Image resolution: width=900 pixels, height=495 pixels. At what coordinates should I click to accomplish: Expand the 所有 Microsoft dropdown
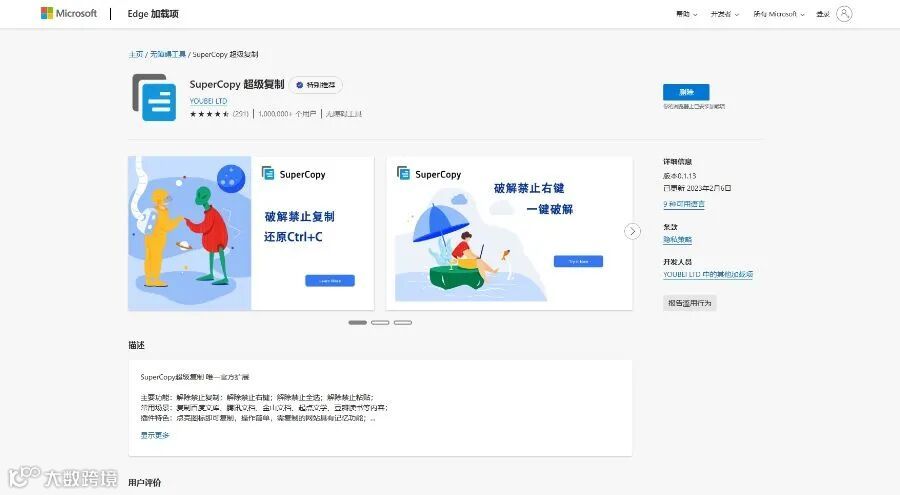point(779,14)
